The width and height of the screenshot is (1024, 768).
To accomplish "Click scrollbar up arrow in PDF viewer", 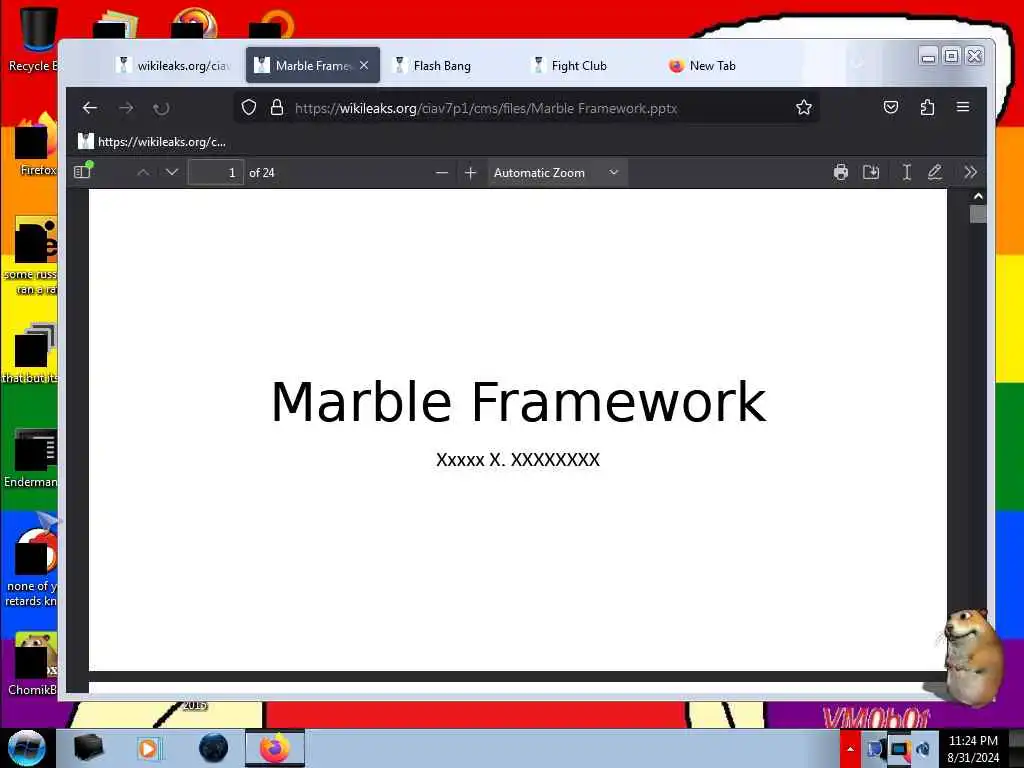I will pyautogui.click(x=978, y=196).
